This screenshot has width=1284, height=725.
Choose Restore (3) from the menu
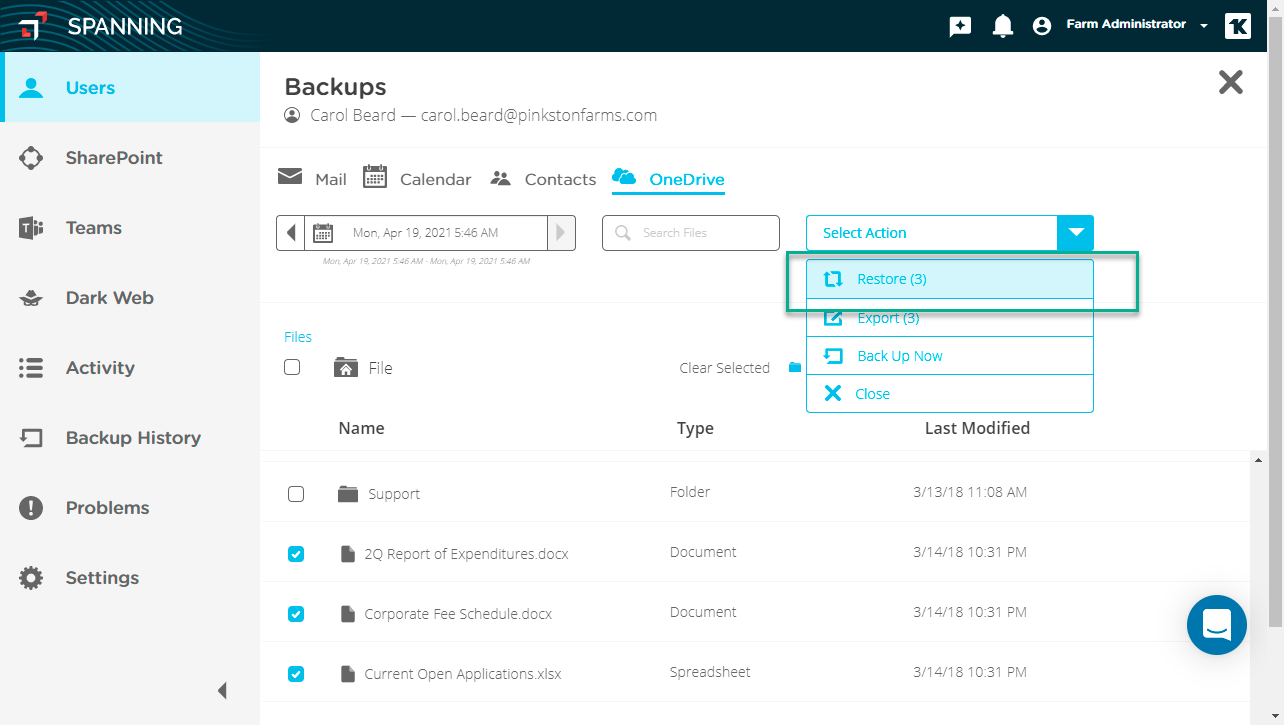click(950, 279)
